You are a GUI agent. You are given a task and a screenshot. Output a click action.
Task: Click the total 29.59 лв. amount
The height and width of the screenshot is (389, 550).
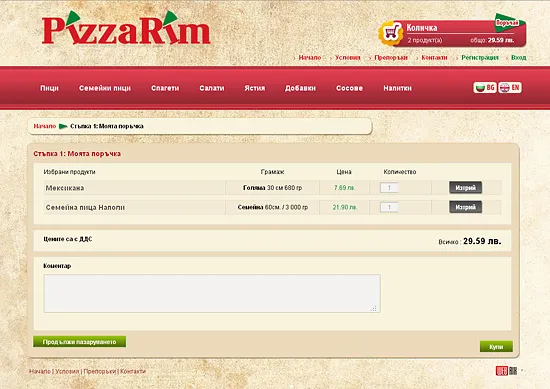click(x=482, y=241)
